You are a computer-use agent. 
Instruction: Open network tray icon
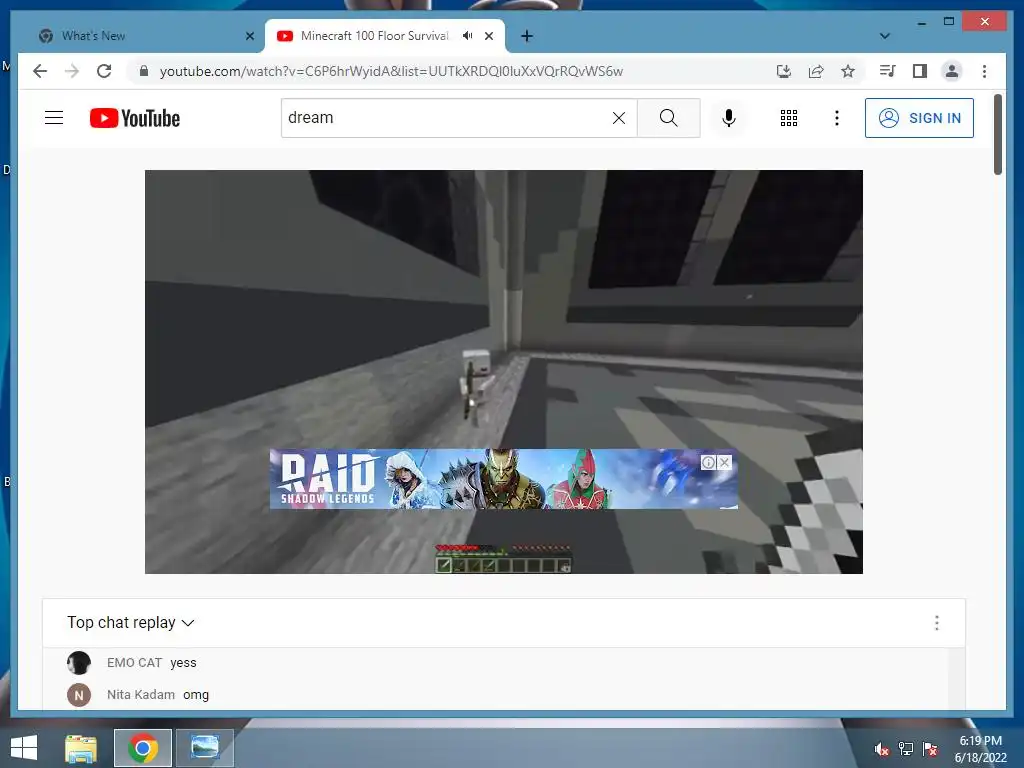coord(906,749)
